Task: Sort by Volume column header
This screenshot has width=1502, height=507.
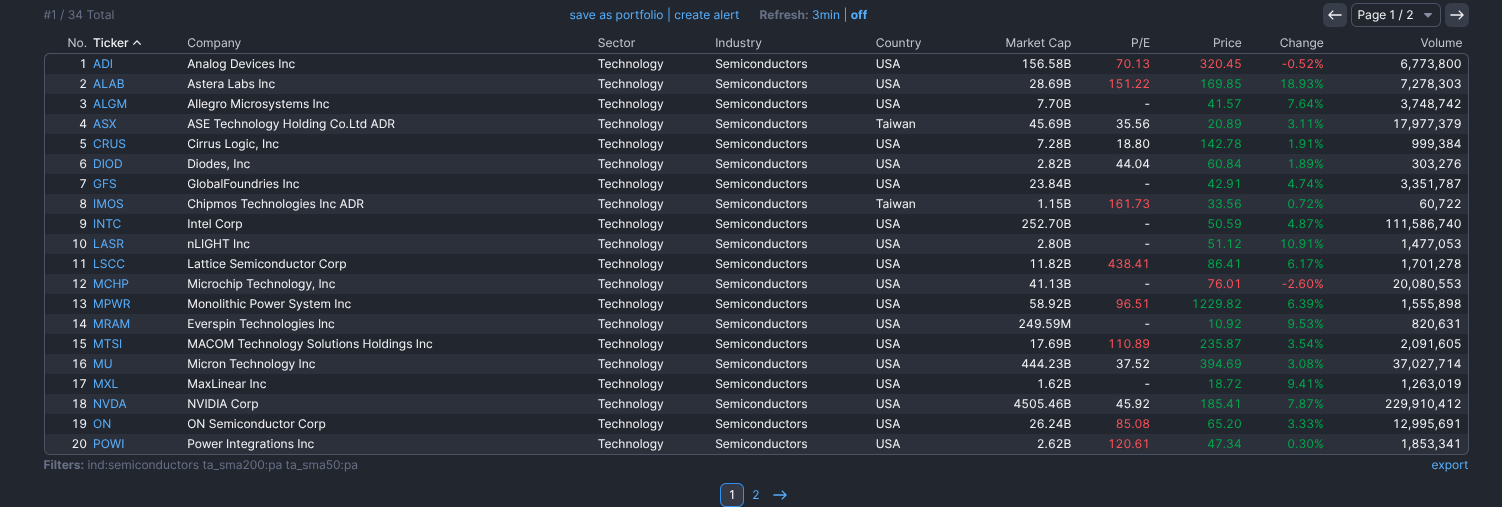Action: tap(1441, 43)
